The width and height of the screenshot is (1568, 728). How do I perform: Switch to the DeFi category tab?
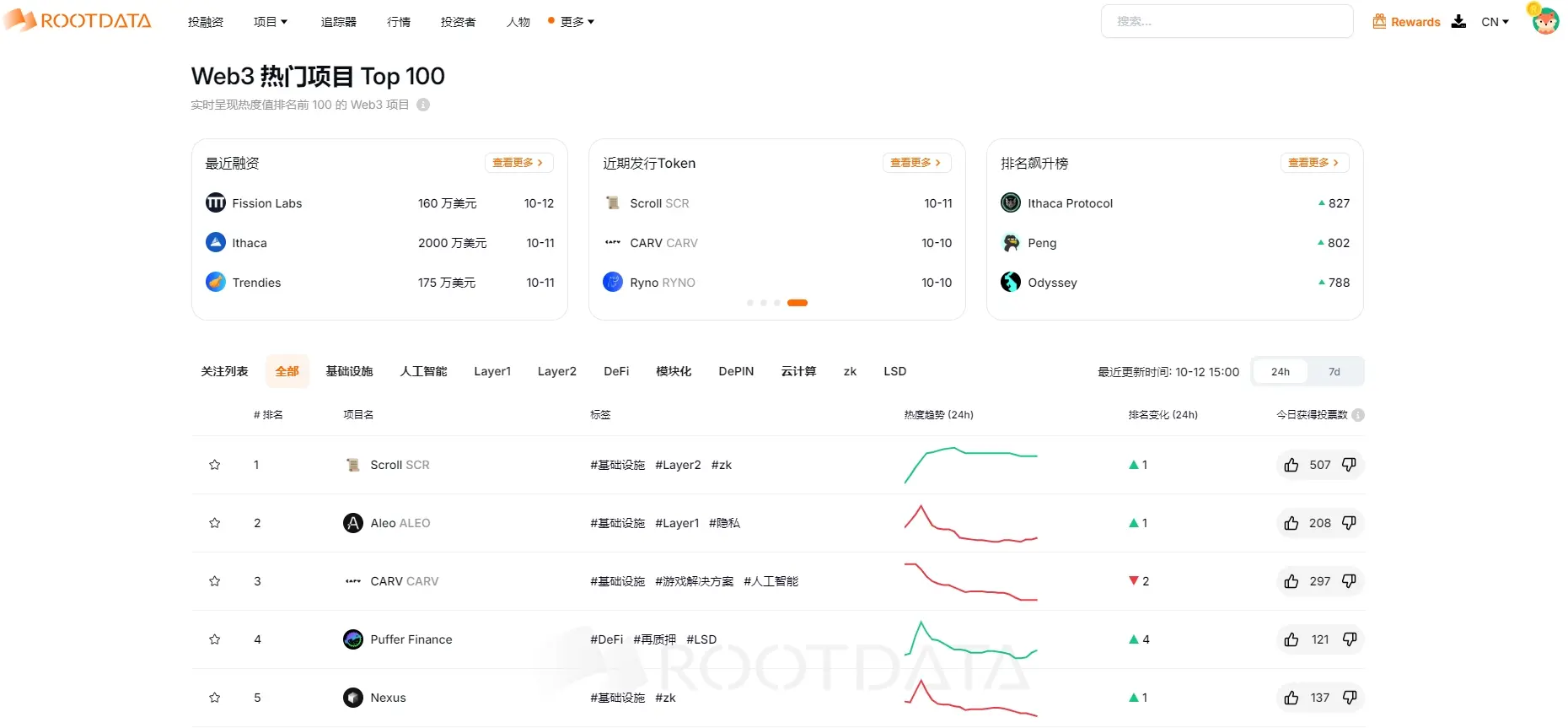click(x=616, y=371)
